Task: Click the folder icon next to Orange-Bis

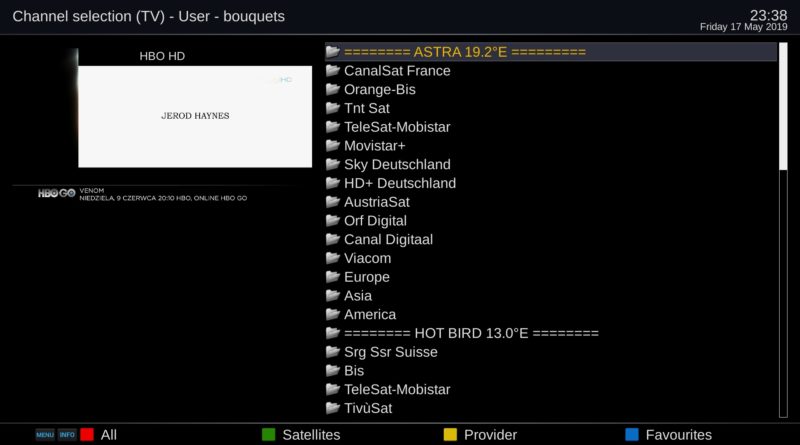Action: coord(333,89)
